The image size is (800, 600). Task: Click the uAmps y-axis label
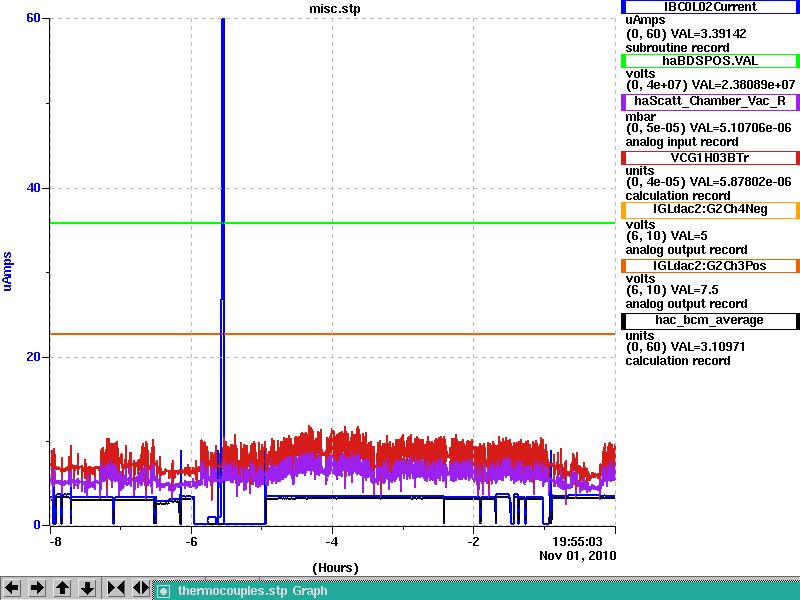click(x=7, y=271)
